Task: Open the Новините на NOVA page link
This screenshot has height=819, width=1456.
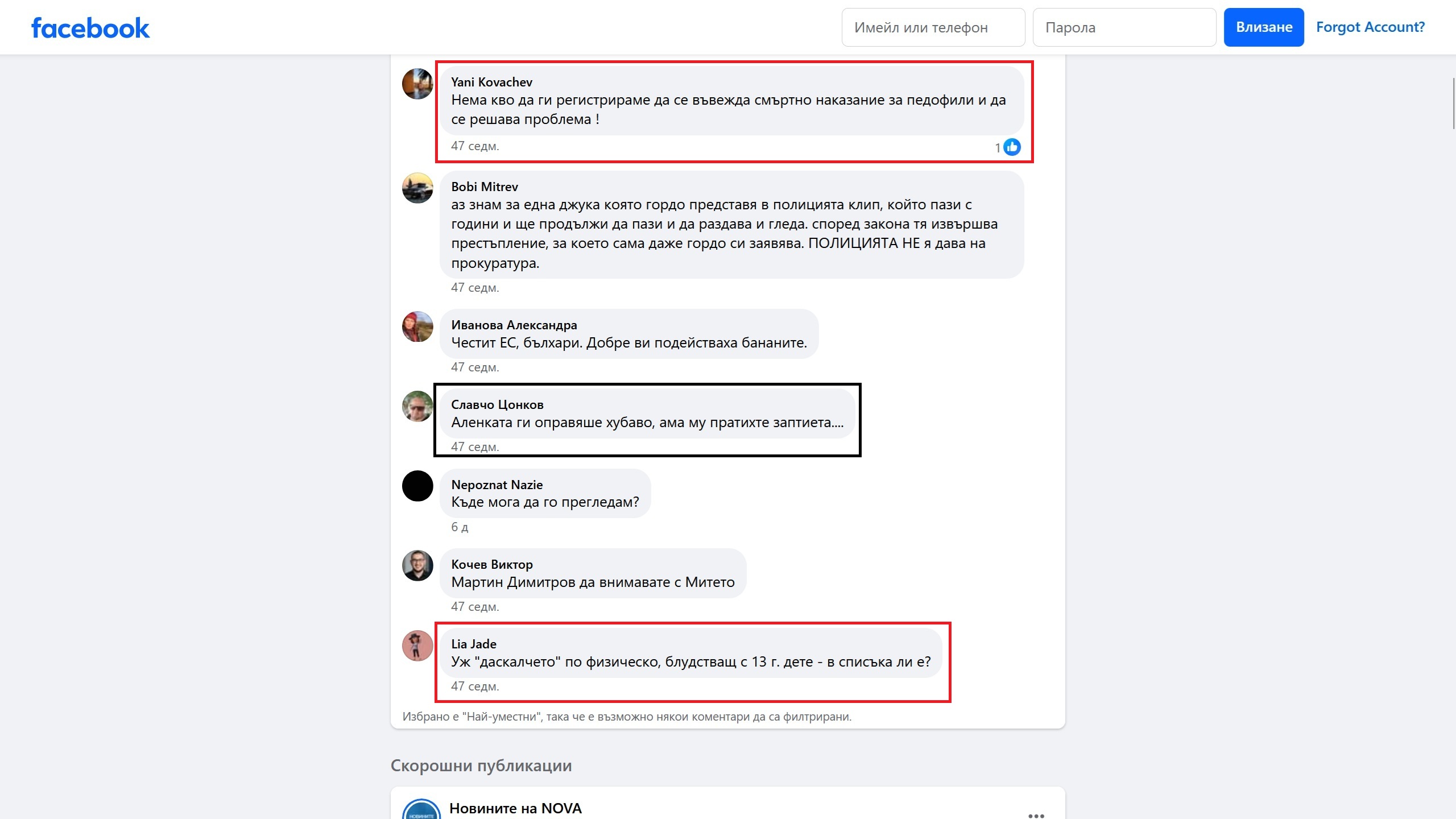Action: click(515, 808)
